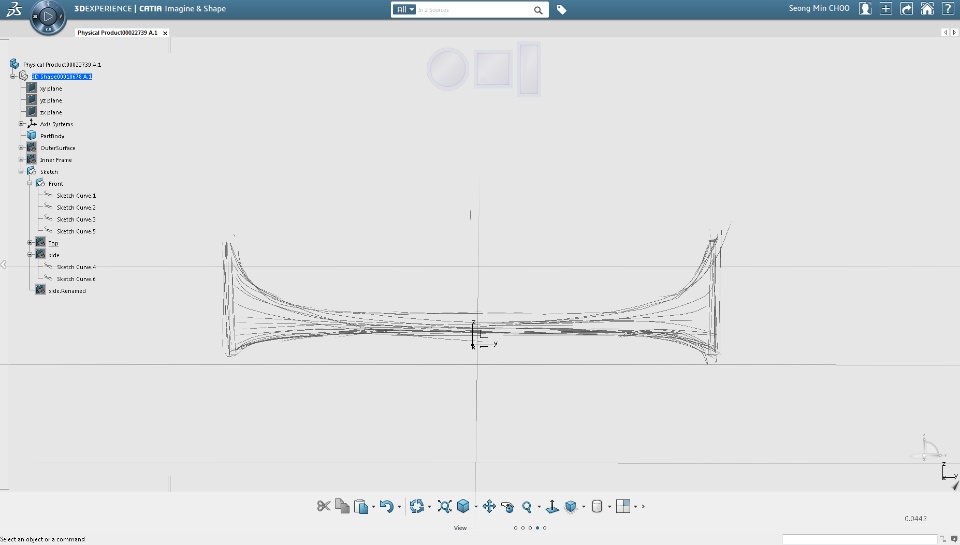
Task: Select the fifth toolbar page dot
Action: click(544, 528)
